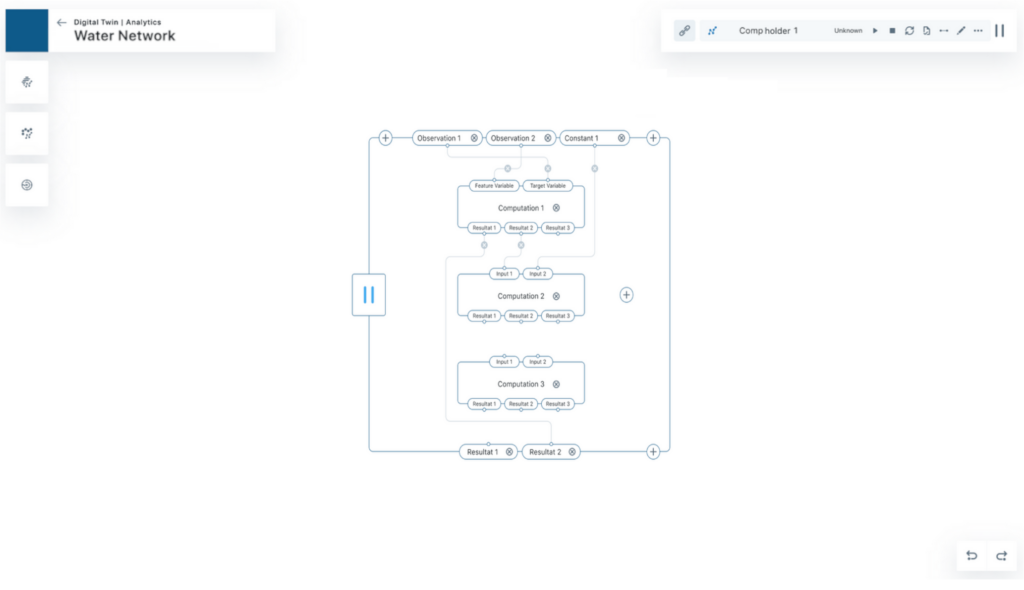Image resolution: width=1024 pixels, height=590 pixels.
Task: Click the document icon in the toolbar
Action: (926, 31)
